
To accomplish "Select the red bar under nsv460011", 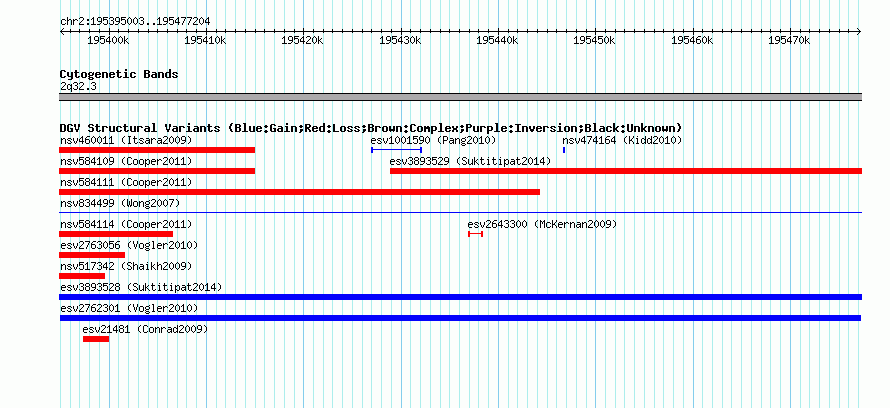I will (x=157, y=150).
